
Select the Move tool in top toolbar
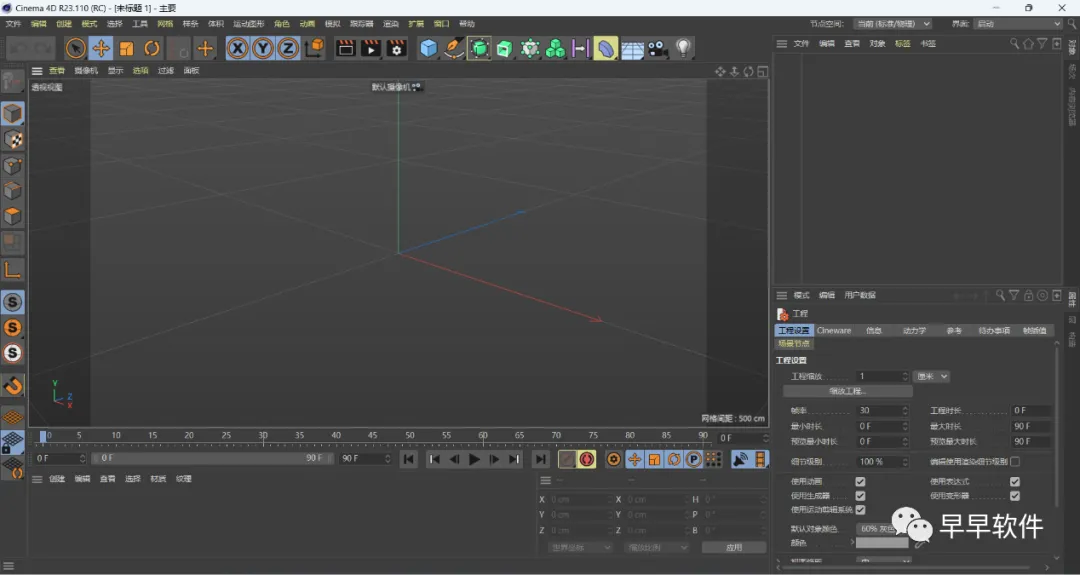click(x=101, y=48)
